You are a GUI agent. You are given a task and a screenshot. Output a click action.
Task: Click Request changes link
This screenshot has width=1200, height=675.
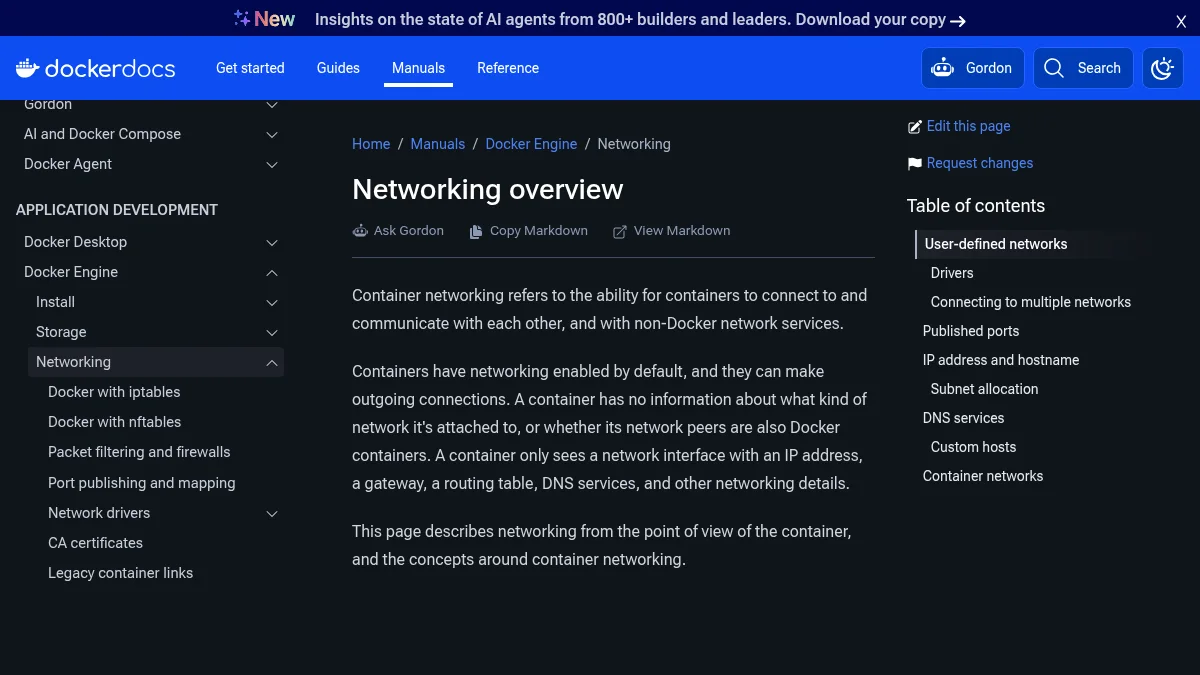[980, 163]
